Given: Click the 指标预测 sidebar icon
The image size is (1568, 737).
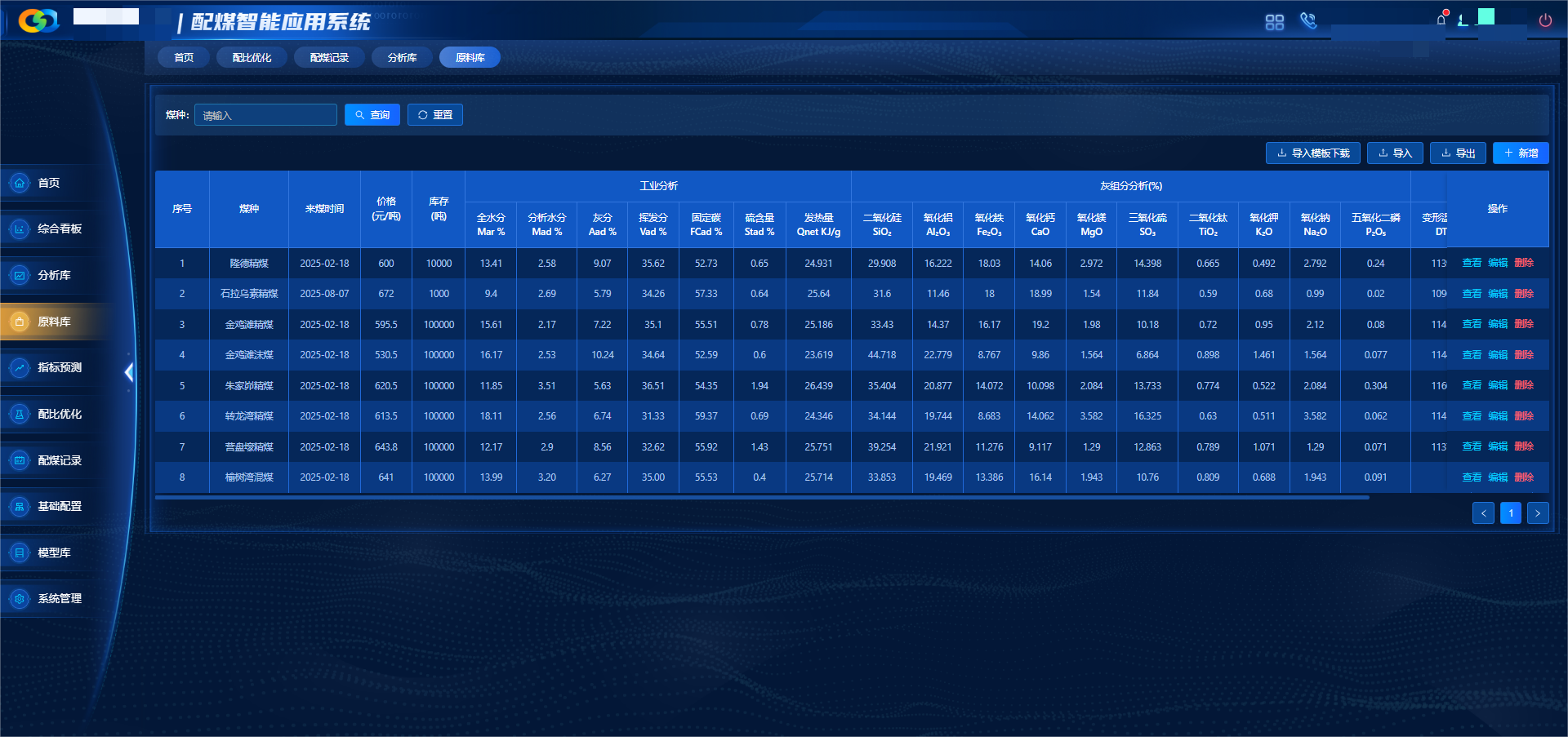Looking at the screenshot, I should tap(20, 368).
